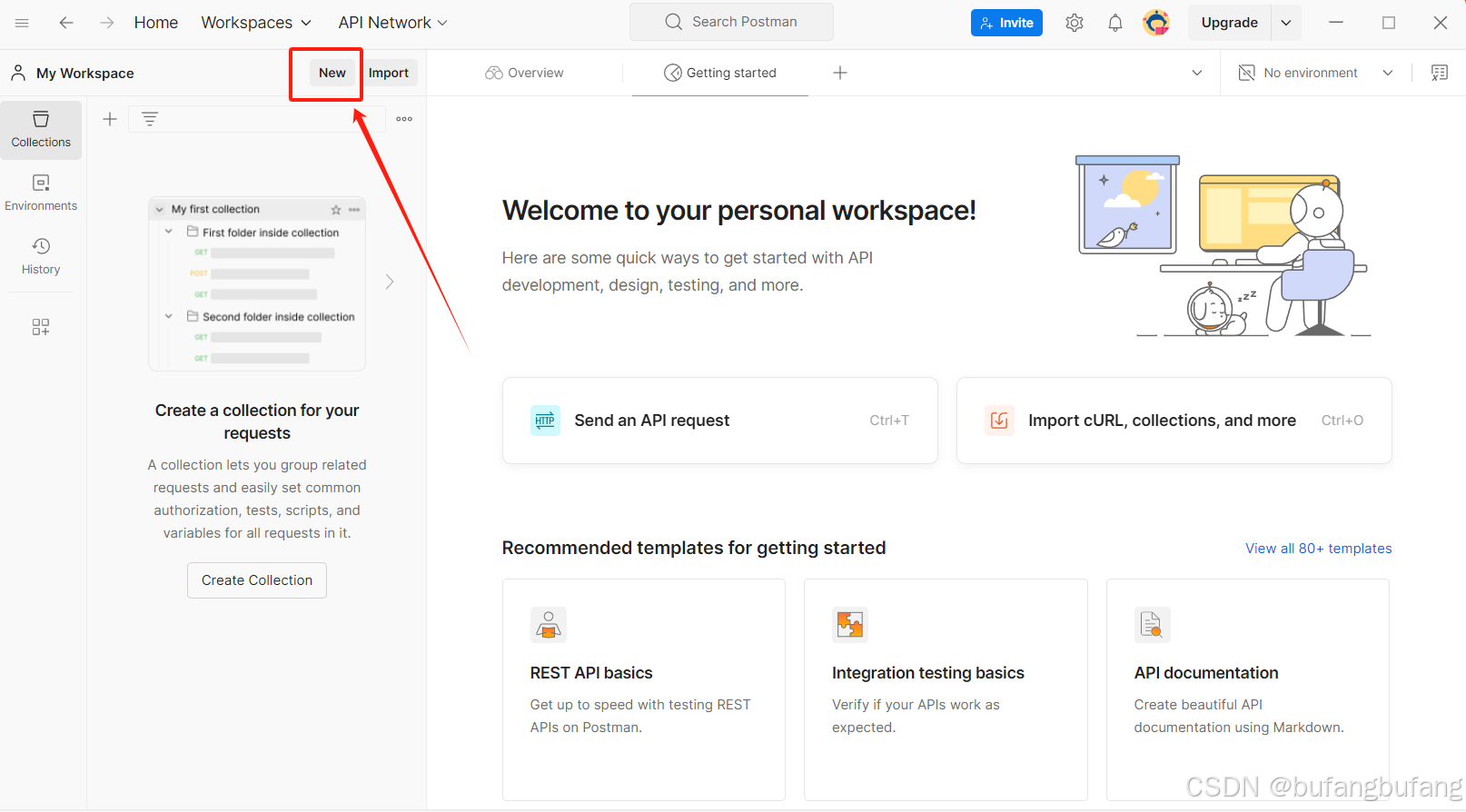Select Import cURL, collections, and more card
This screenshot has width=1466, height=812.
(x=1174, y=421)
